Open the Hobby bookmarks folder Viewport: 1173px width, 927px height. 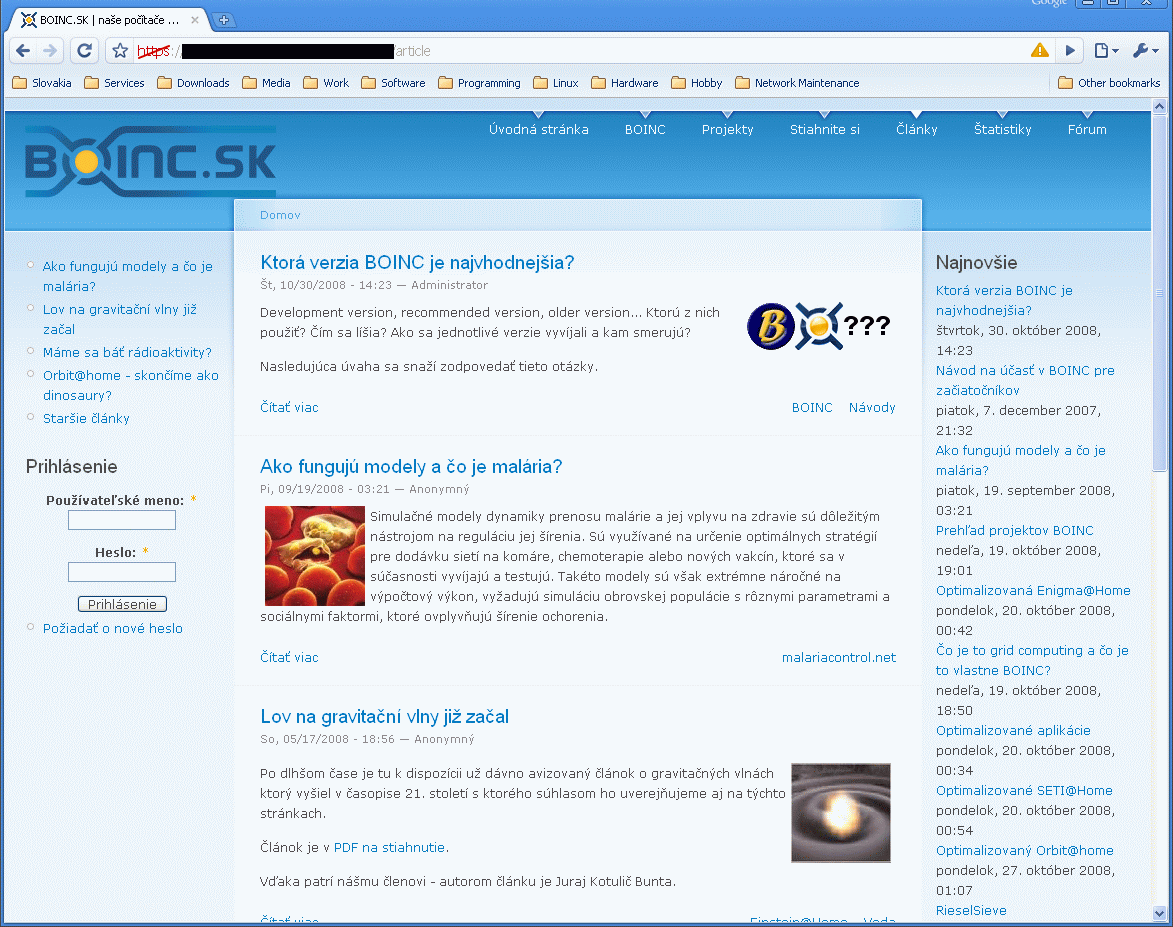click(x=696, y=83)
